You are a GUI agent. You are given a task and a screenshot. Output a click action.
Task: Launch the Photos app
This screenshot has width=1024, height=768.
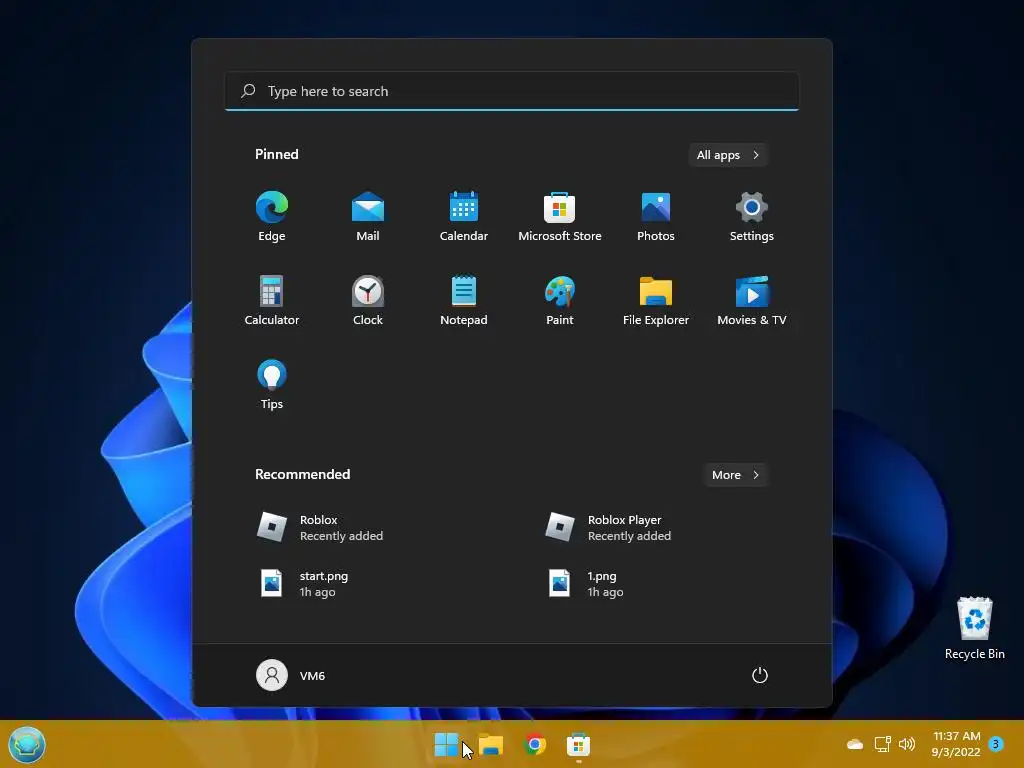(656, 217)
